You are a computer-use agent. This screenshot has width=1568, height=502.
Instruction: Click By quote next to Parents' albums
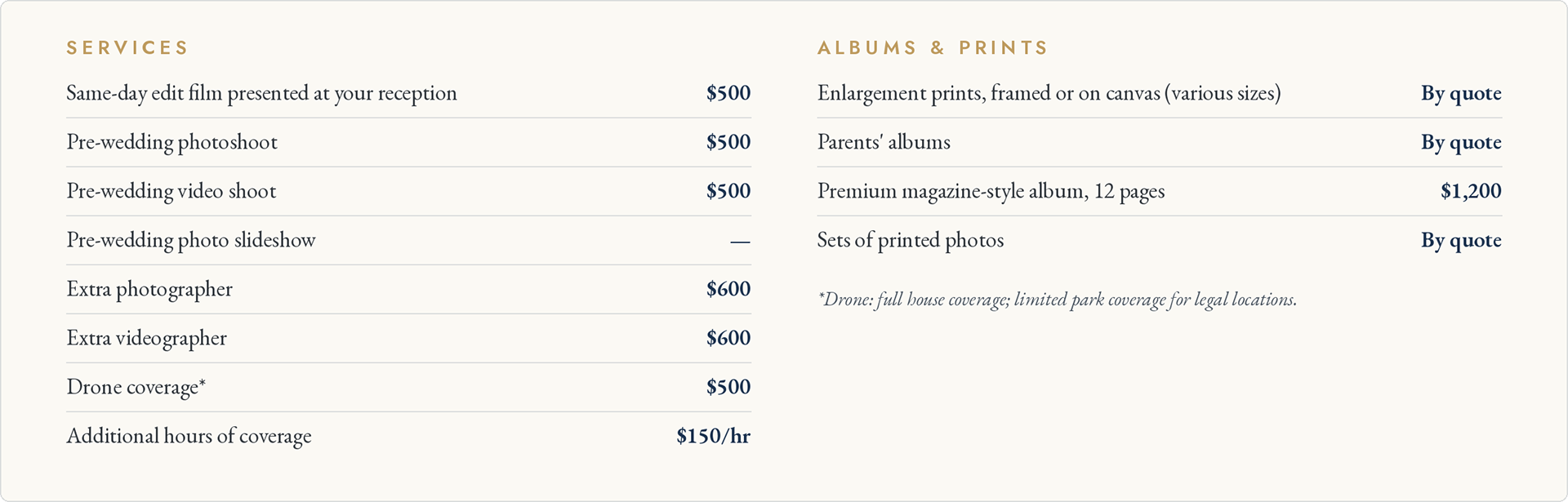pyautogui.click(x=1461, y=143)
